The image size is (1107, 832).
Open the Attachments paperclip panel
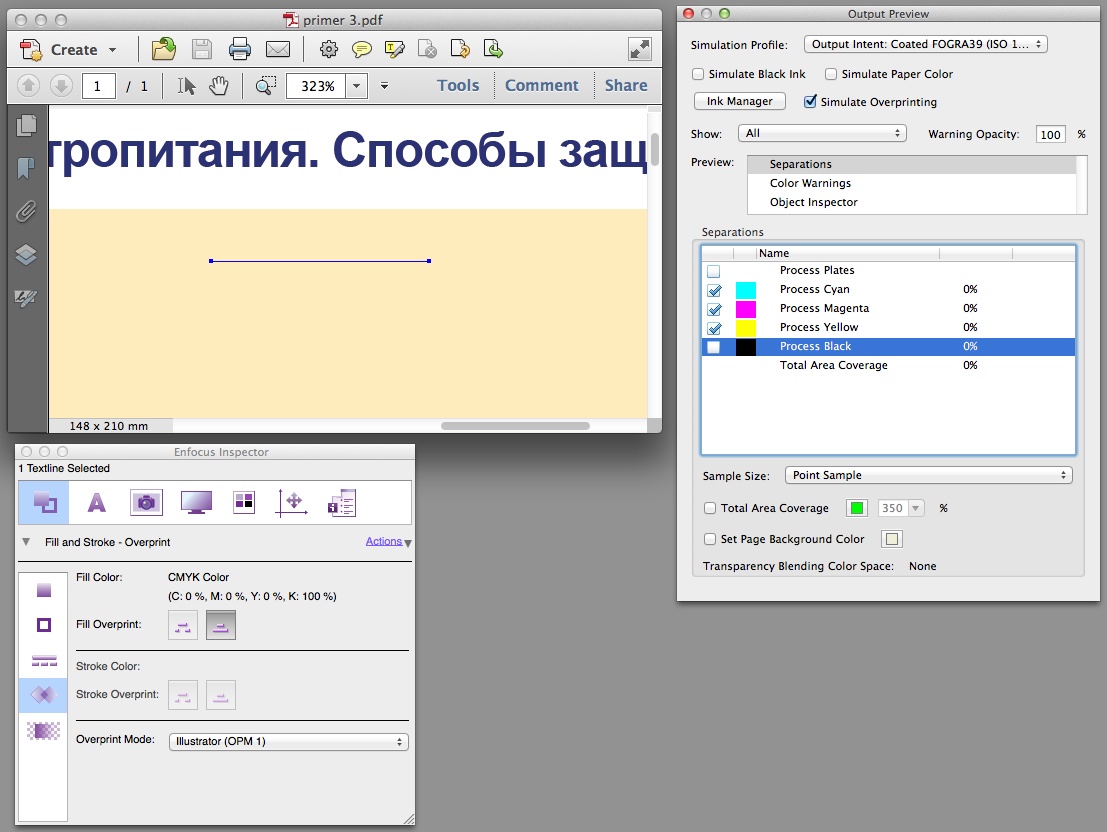(x=26, y=211)
